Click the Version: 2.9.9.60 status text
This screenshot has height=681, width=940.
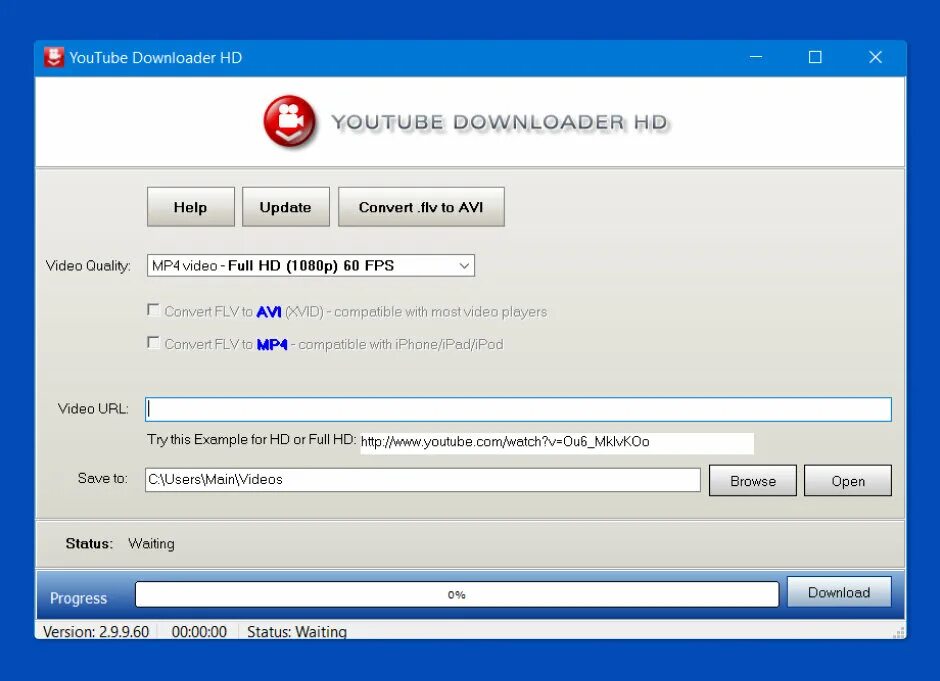point(96,632)
